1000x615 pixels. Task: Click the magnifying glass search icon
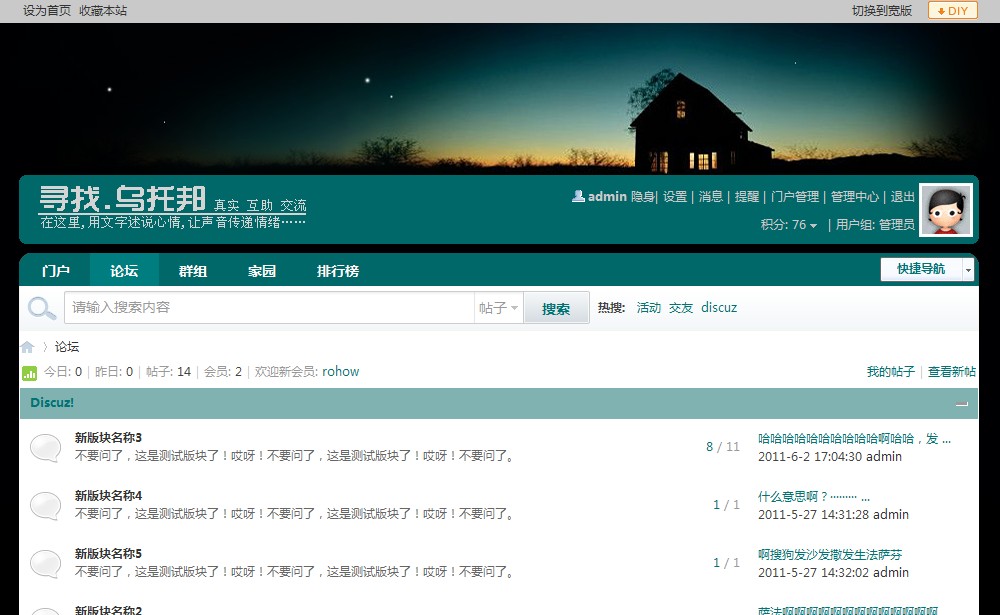point(41,308)
